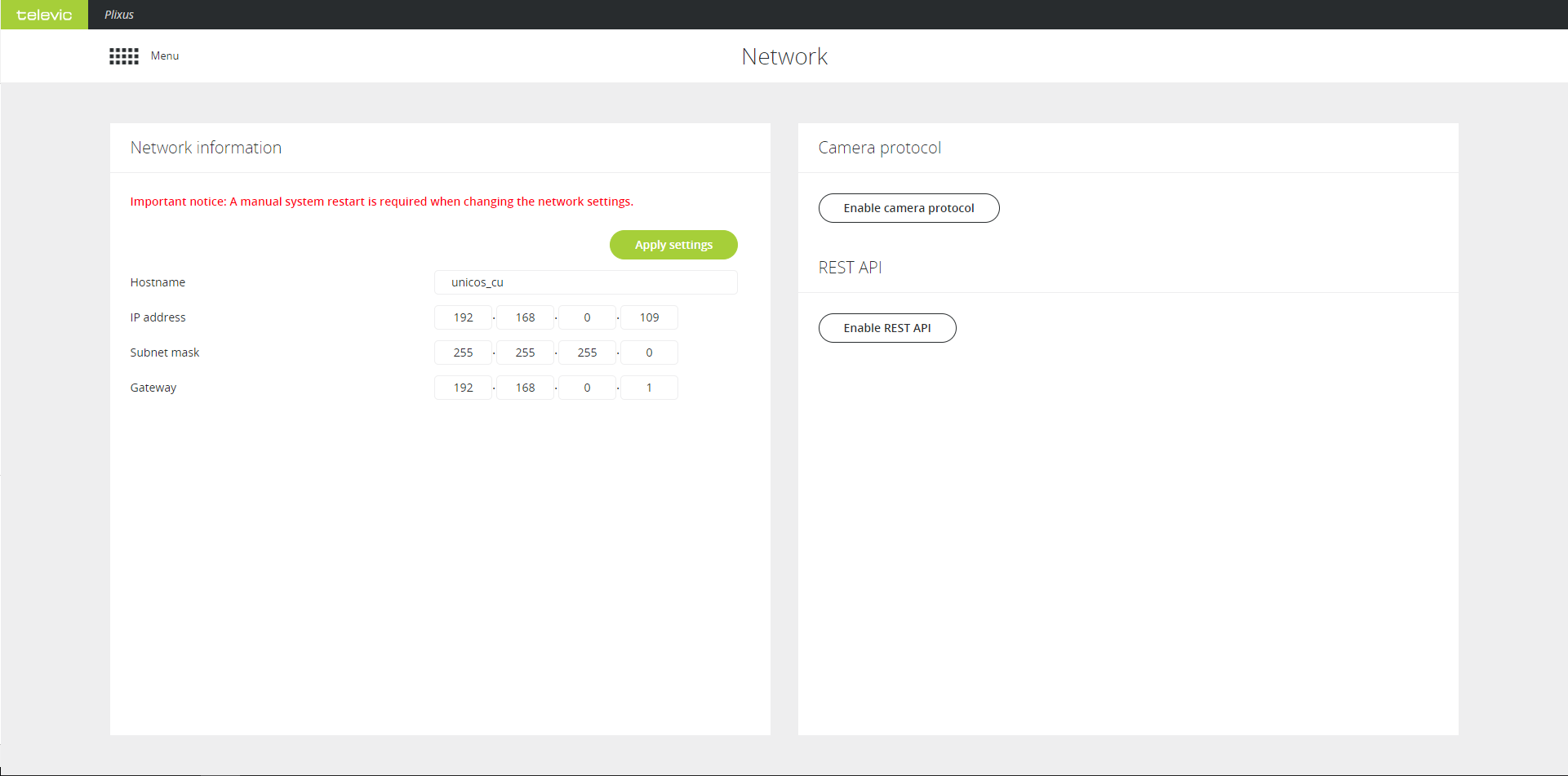This screenshot has width=1568, height=776.
Task: Focus last Gateway octet field
Action: [649, 388]
